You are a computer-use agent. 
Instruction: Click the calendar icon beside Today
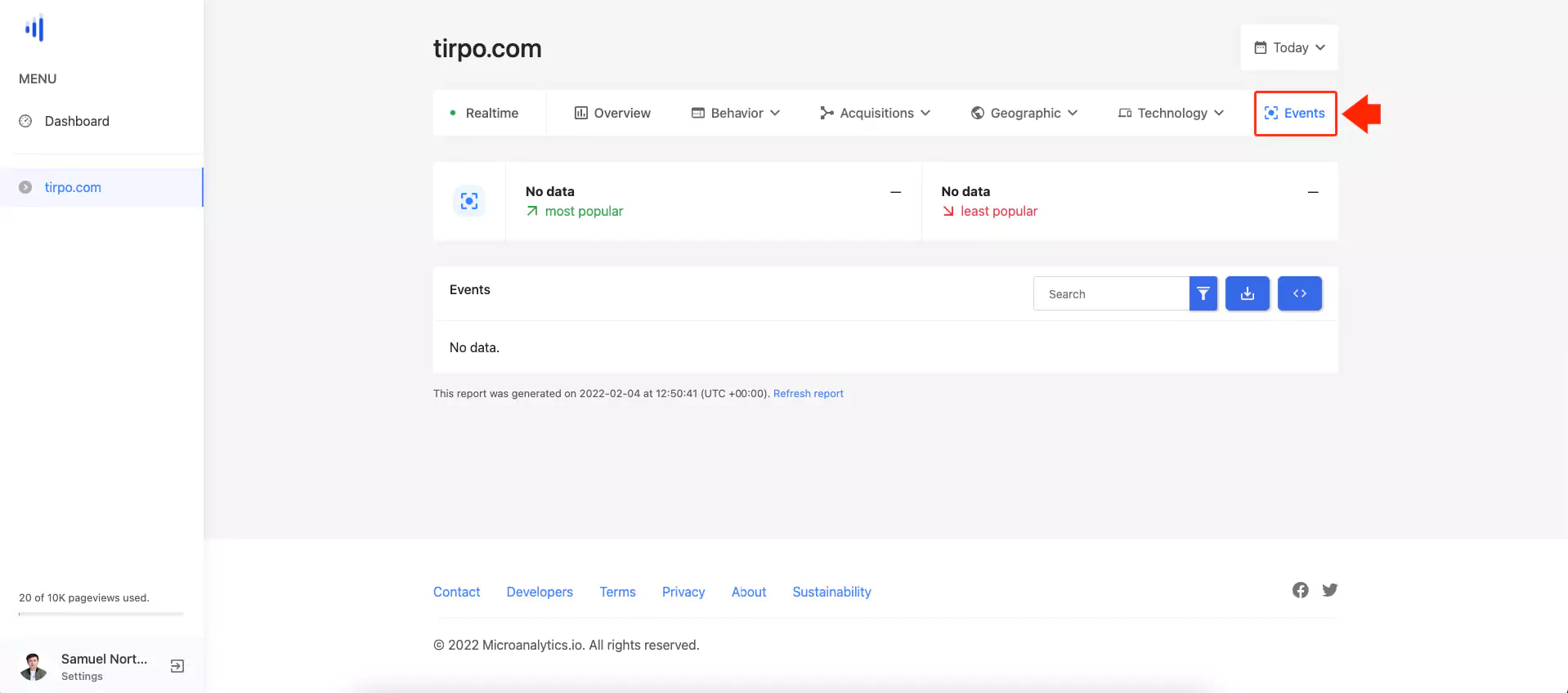coord(1261,47)
